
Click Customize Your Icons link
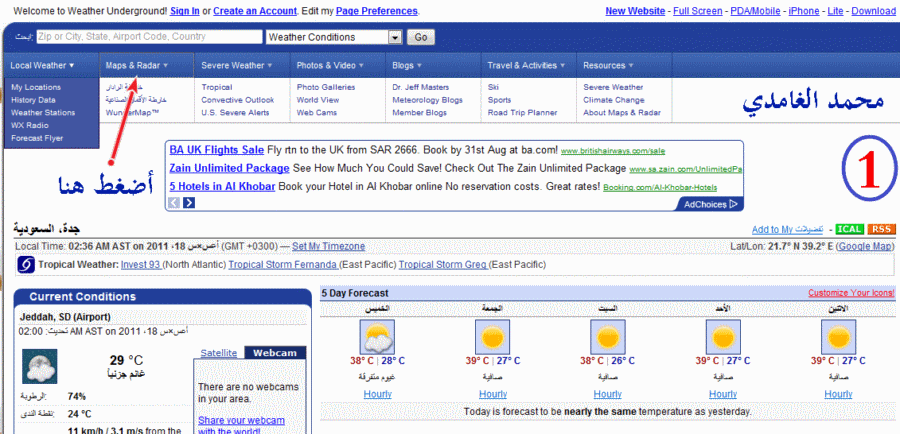click(x=851, y=293)
